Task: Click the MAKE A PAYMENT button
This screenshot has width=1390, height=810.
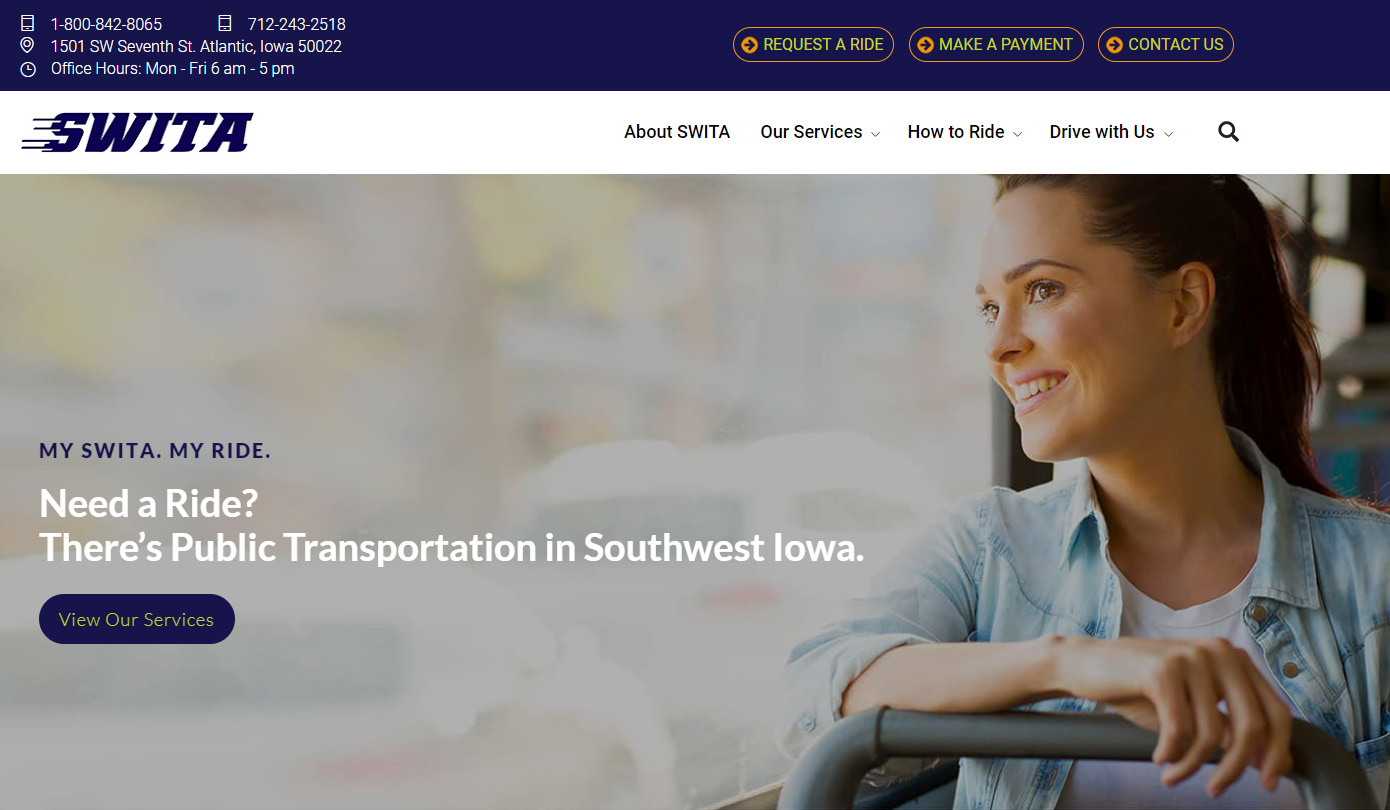Action: [996, 44]
